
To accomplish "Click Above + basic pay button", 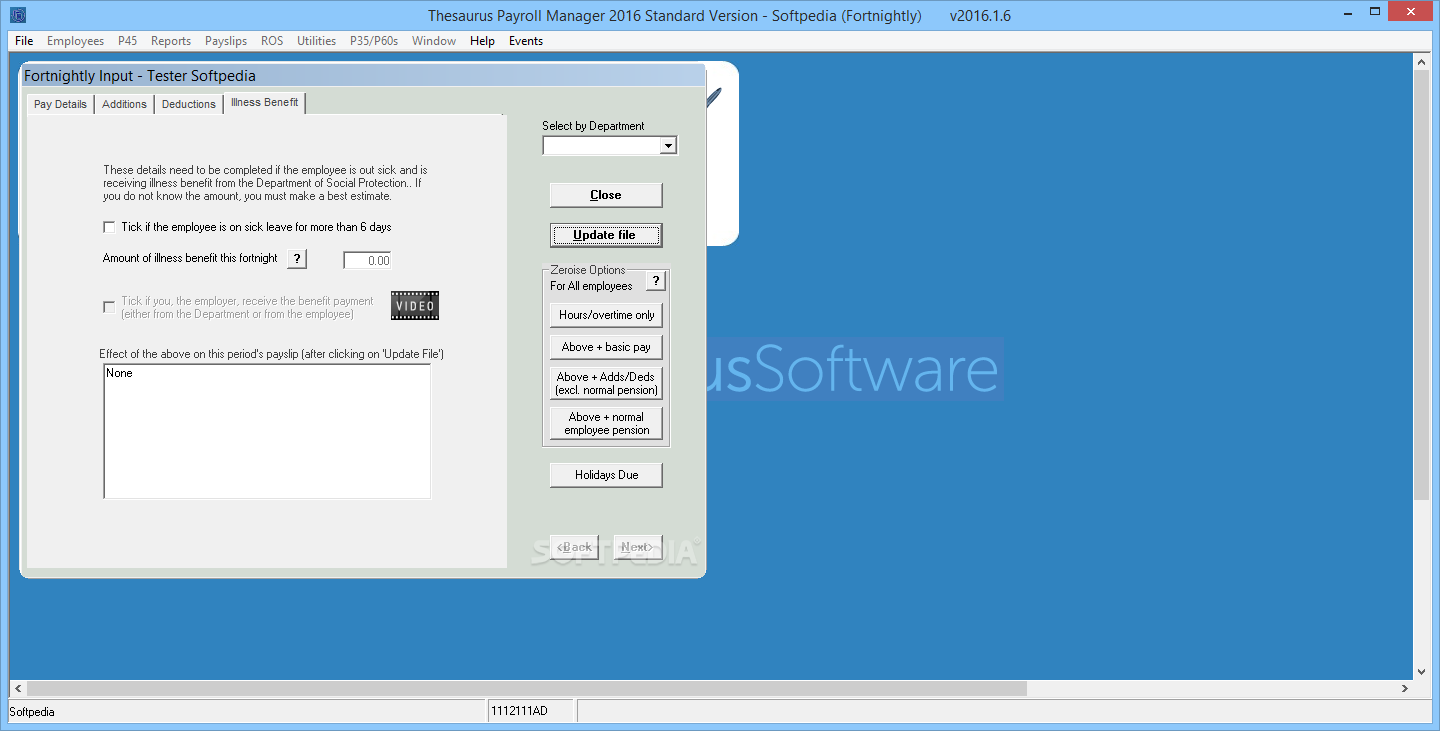I will point(606,347).
